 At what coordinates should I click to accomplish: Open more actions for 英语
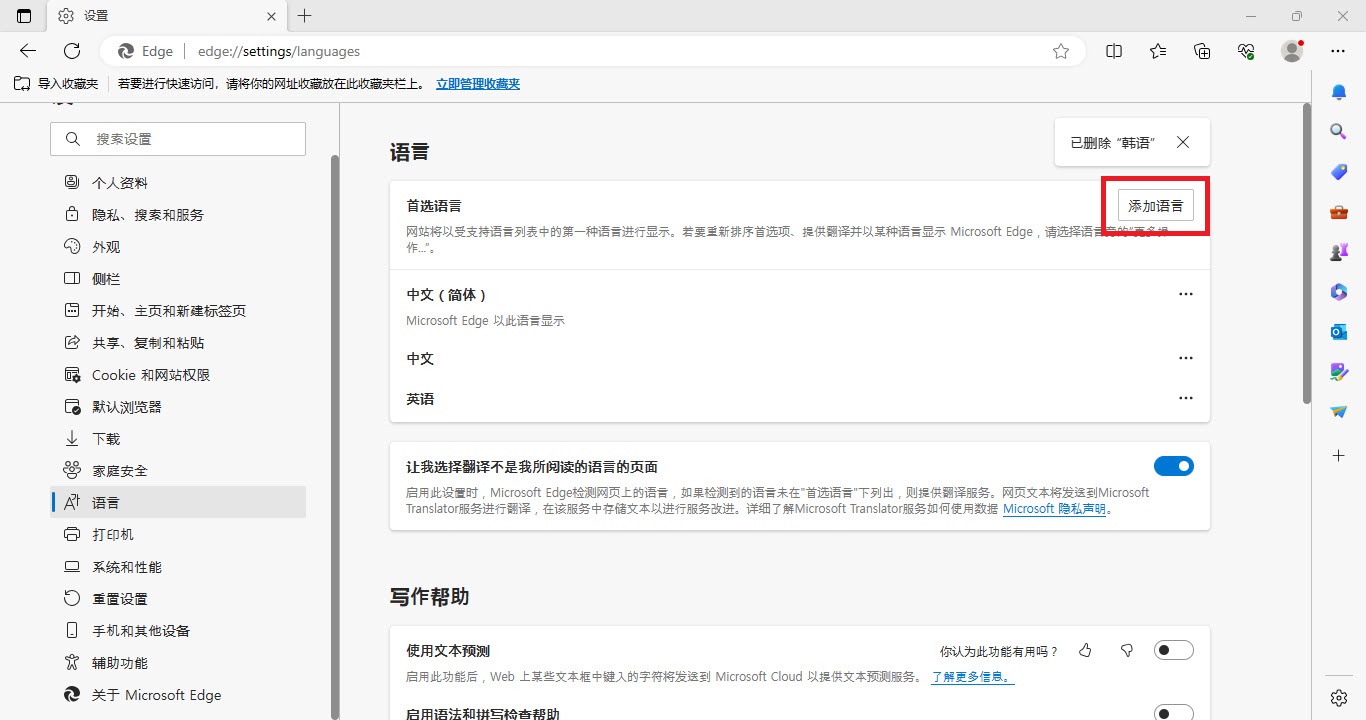click(x=1186, y=398)
